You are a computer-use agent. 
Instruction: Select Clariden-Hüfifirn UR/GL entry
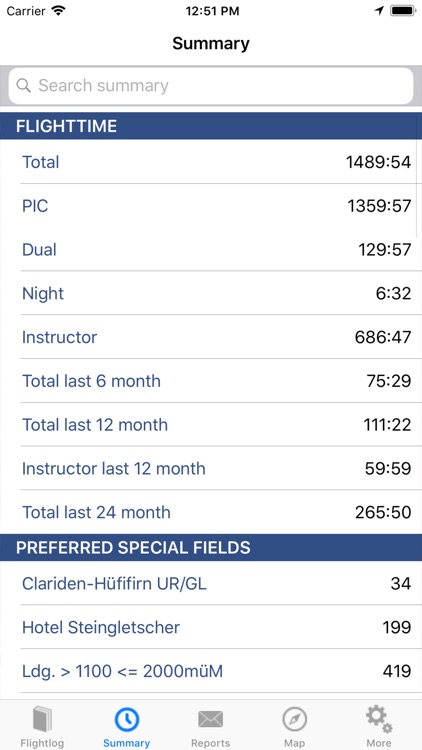click(x=211, y=583)
